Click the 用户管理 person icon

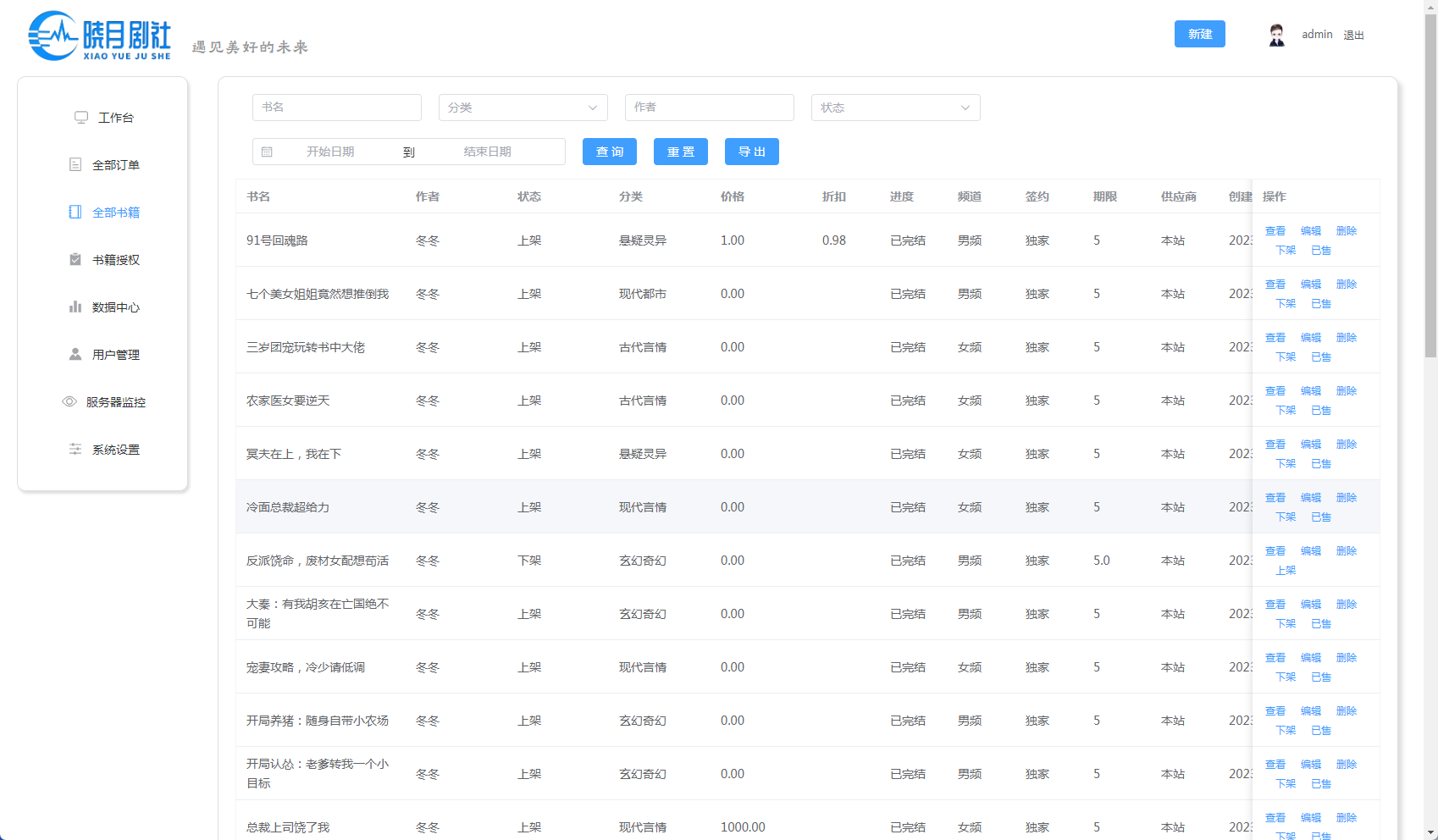point(75,354)
